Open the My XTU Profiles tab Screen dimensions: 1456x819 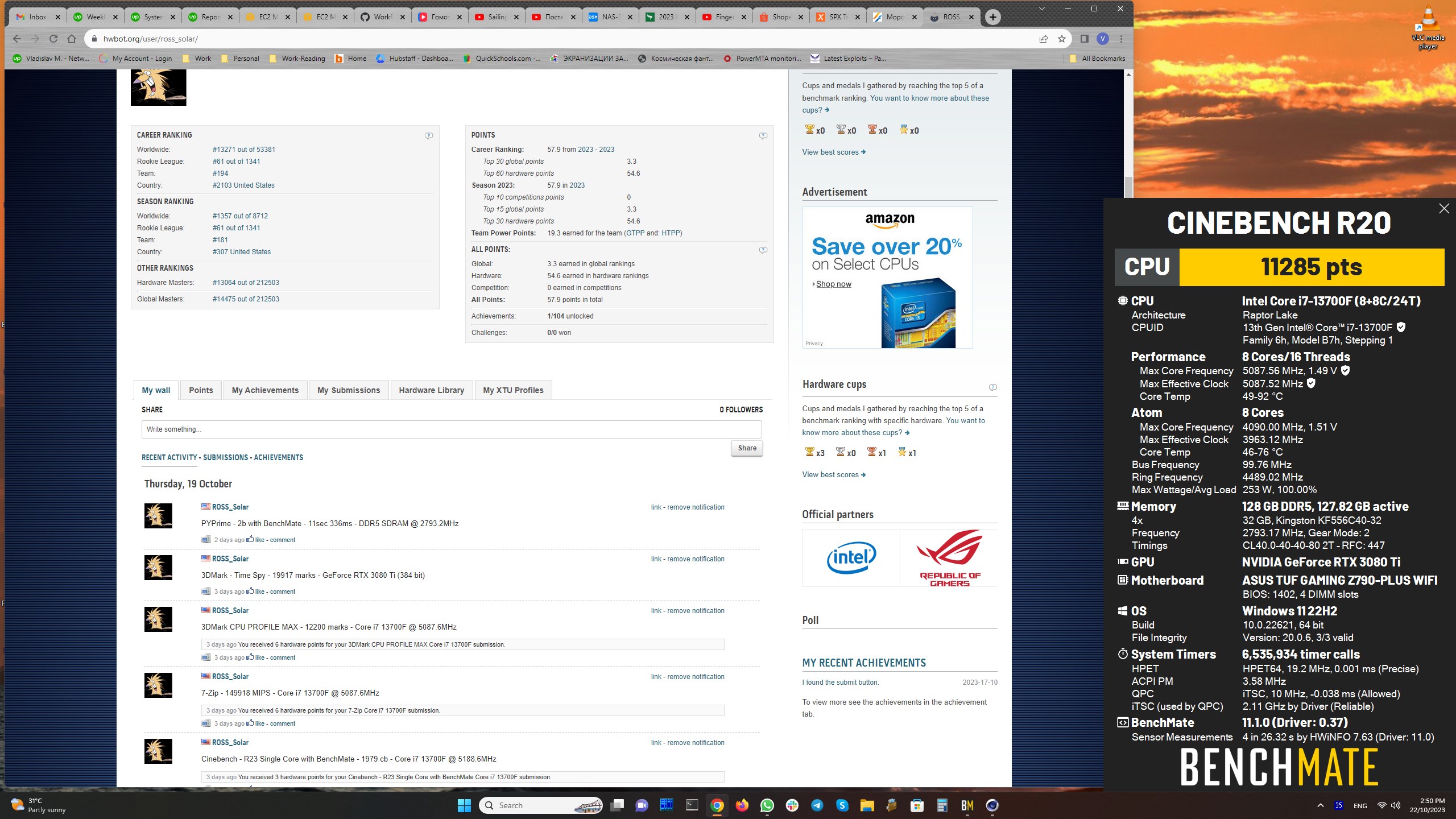click(x=513, y=390)
